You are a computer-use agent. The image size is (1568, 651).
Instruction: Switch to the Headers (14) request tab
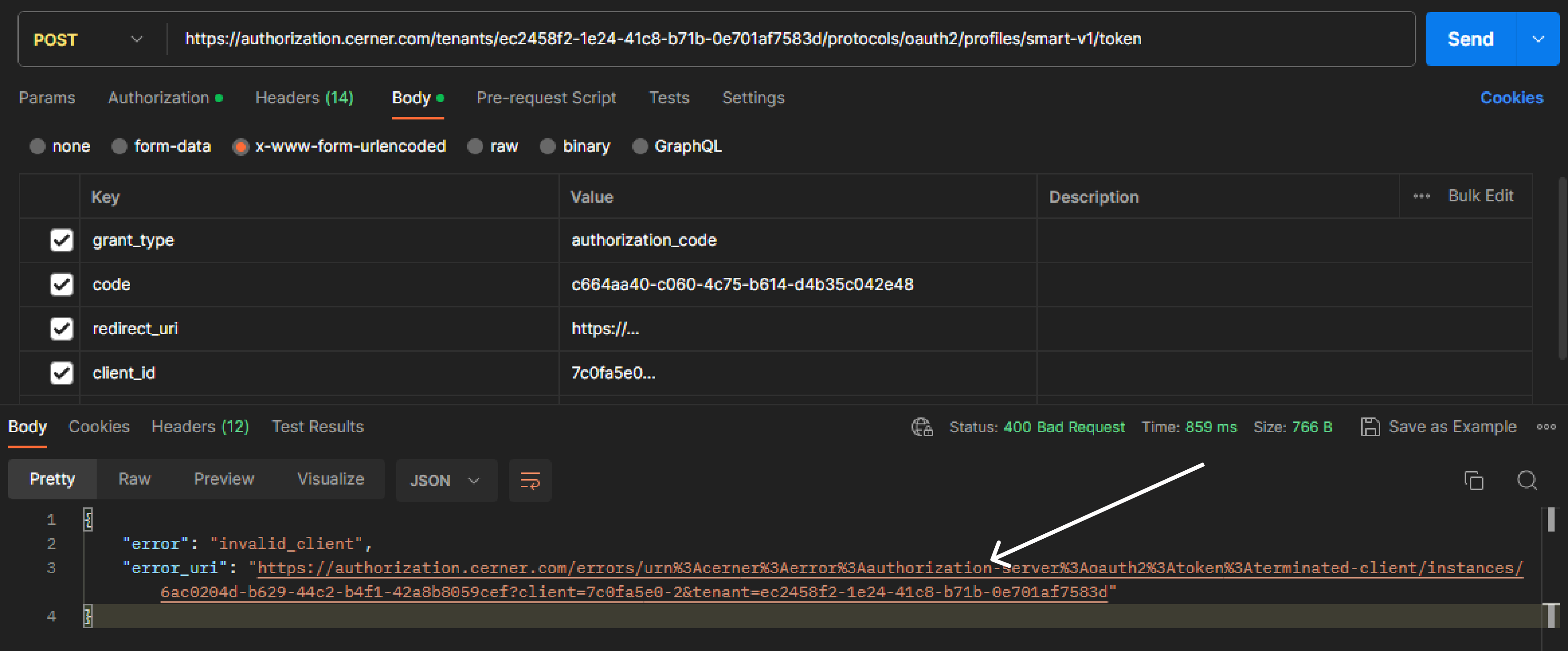coord(304,98)
